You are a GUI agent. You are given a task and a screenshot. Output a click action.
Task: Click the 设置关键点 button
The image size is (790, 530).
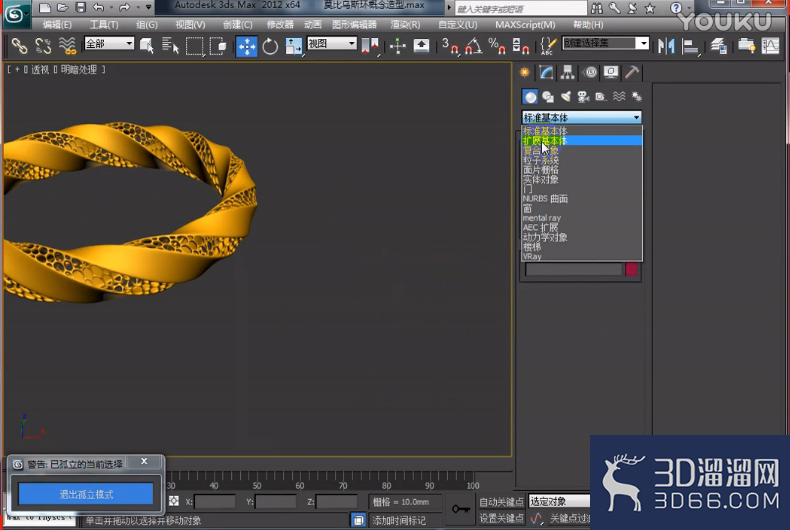(x=501, y=518)
